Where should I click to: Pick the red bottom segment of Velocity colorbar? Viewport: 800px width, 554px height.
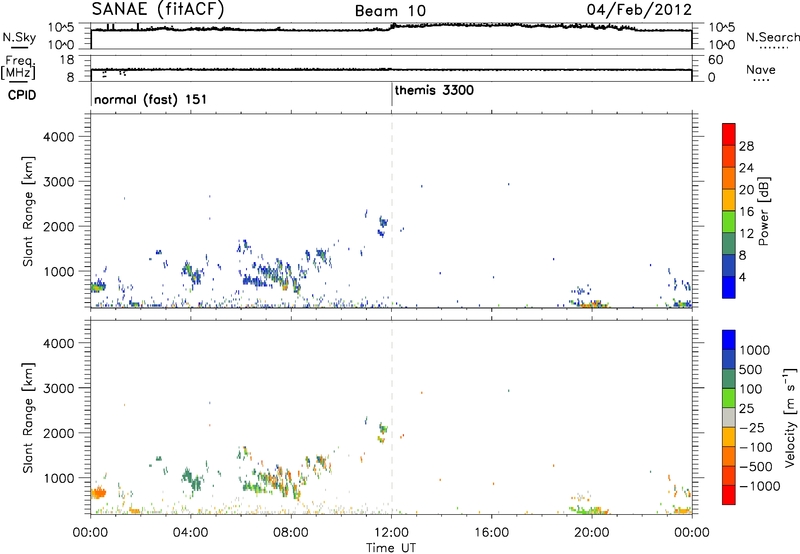pos(729,494)
